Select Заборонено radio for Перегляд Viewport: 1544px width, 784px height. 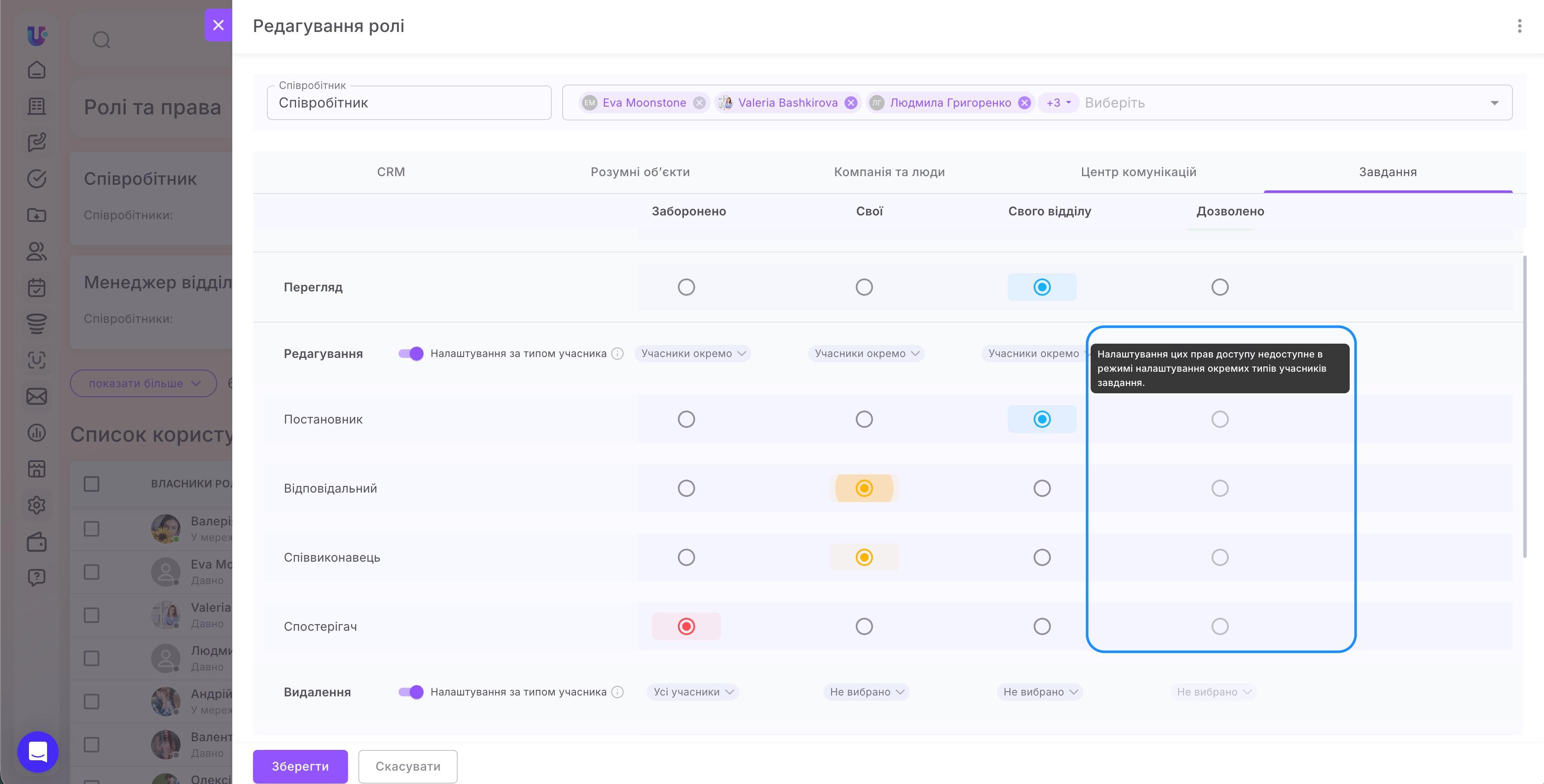(686, 287)
